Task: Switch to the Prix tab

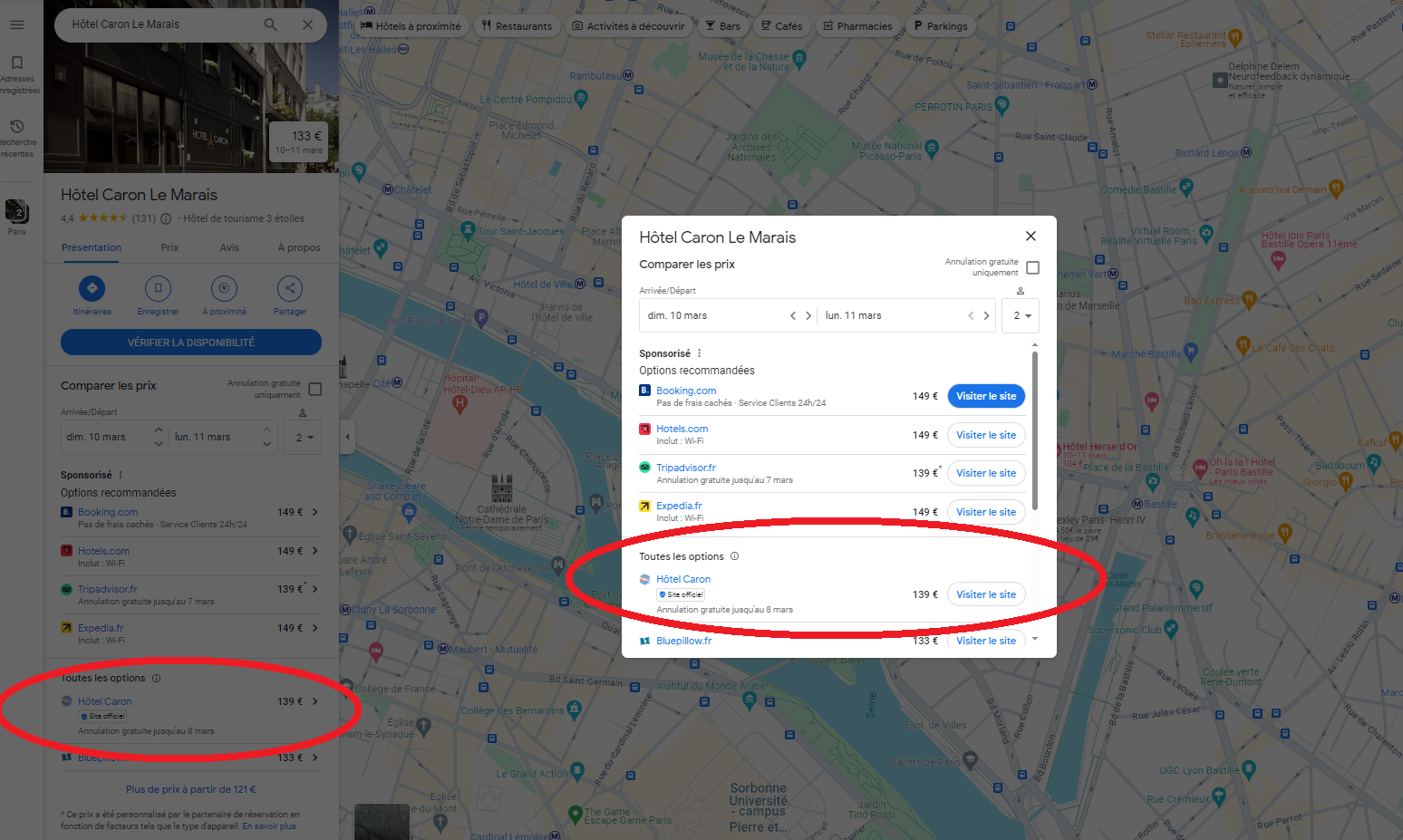Action: point(169,247)
